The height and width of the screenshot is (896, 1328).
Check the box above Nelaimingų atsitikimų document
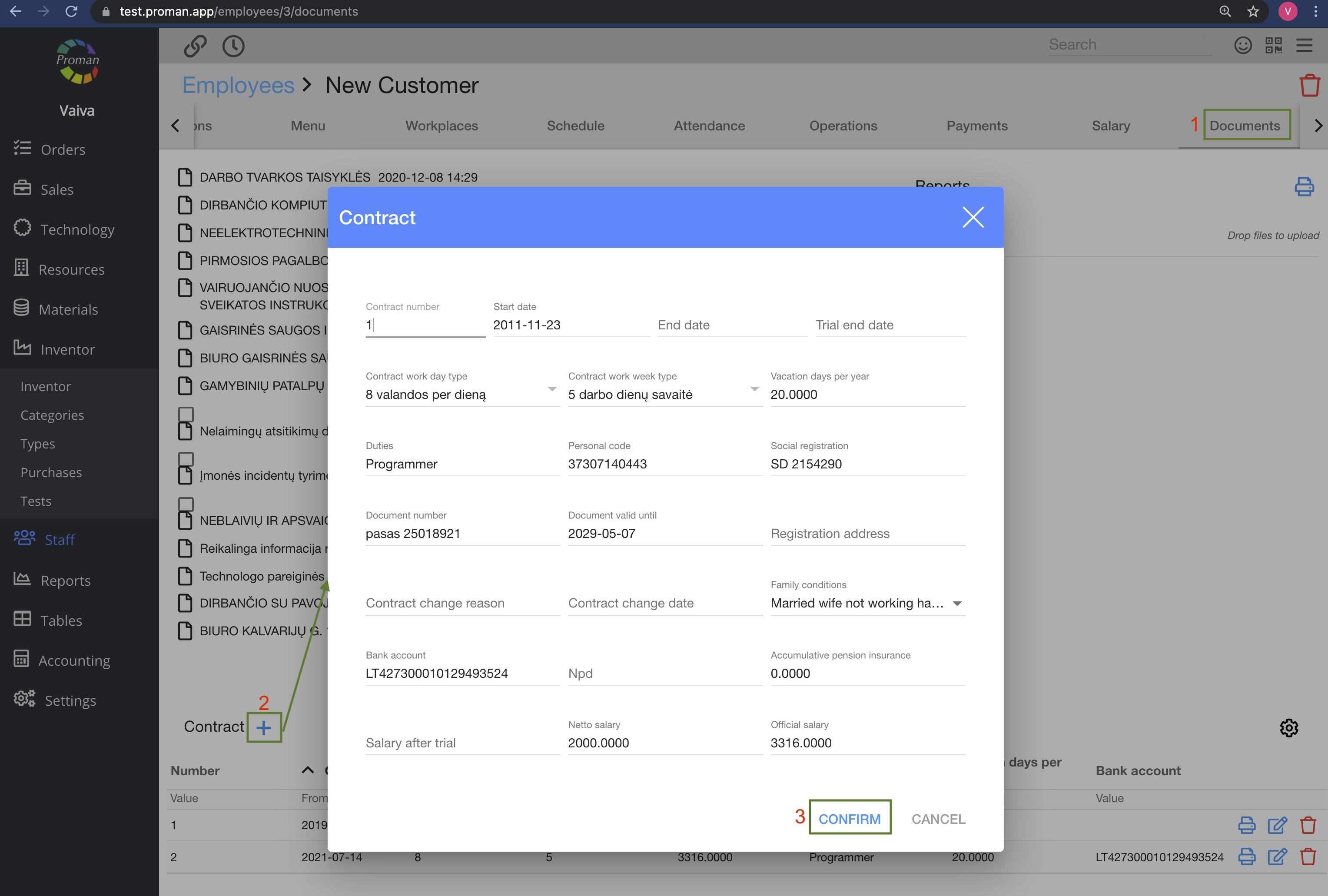[186, 414]
